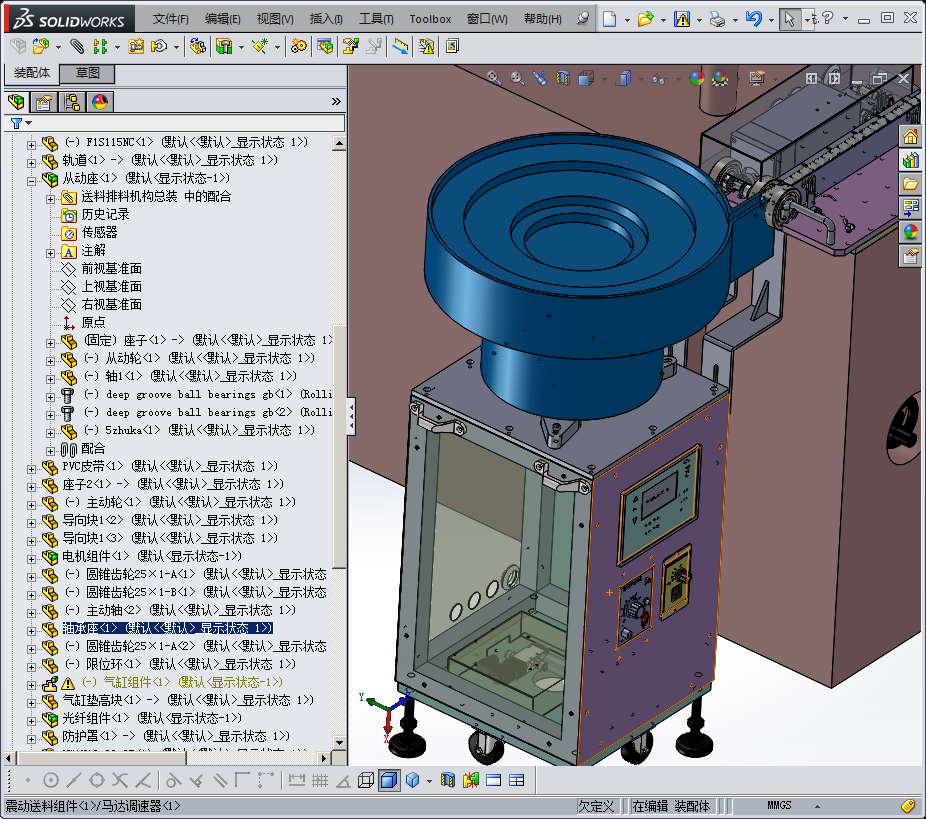Select the 原点 origin item
The image size is (926, 819).
point(93,322)
